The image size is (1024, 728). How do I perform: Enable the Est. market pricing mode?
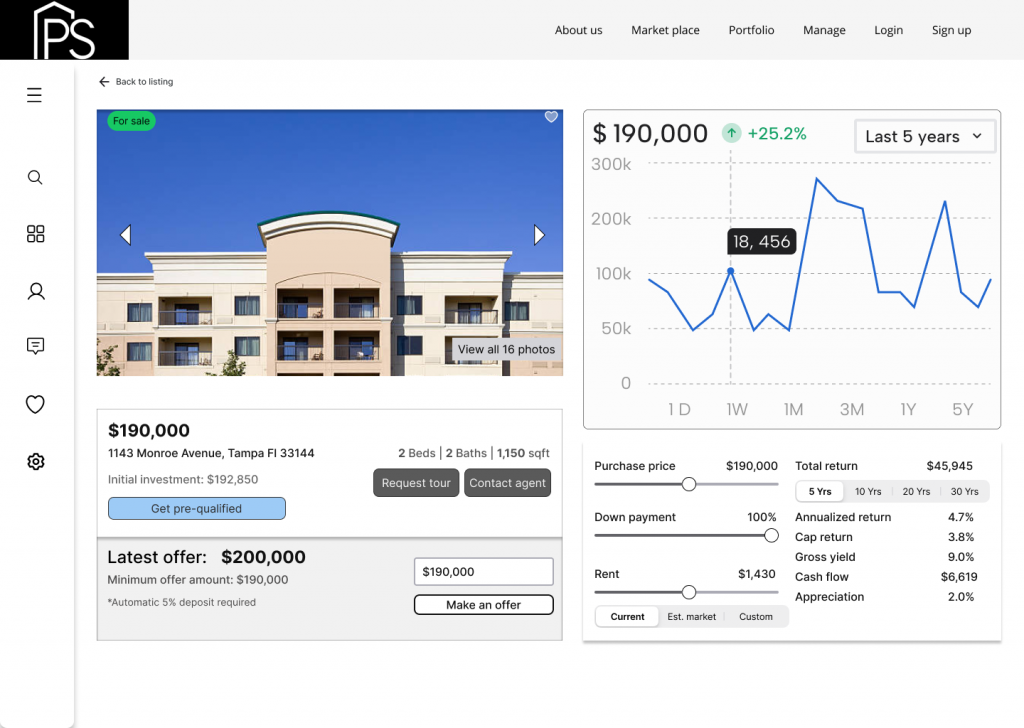(691, 617)
